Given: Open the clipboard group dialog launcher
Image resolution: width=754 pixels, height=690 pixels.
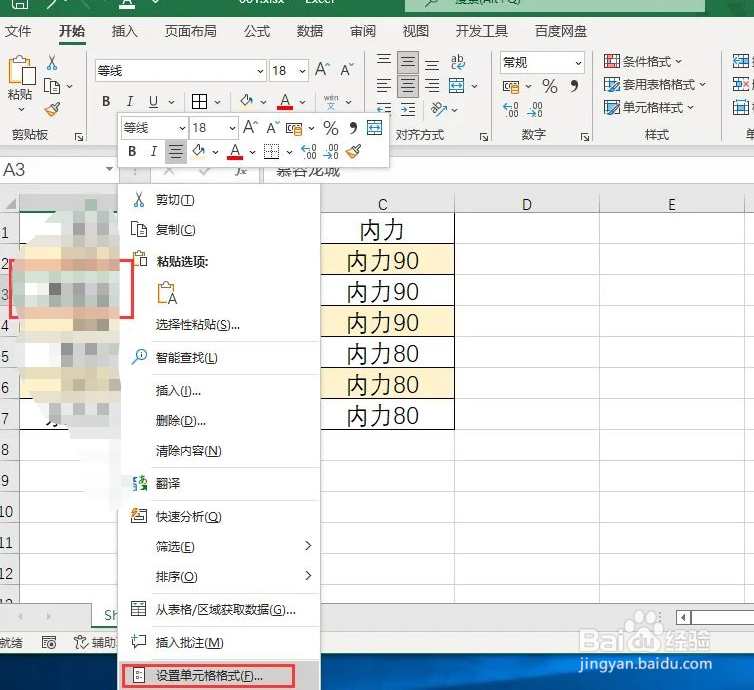Looking at the screenshot, I should pyautogui.click(x=79, y=137).
